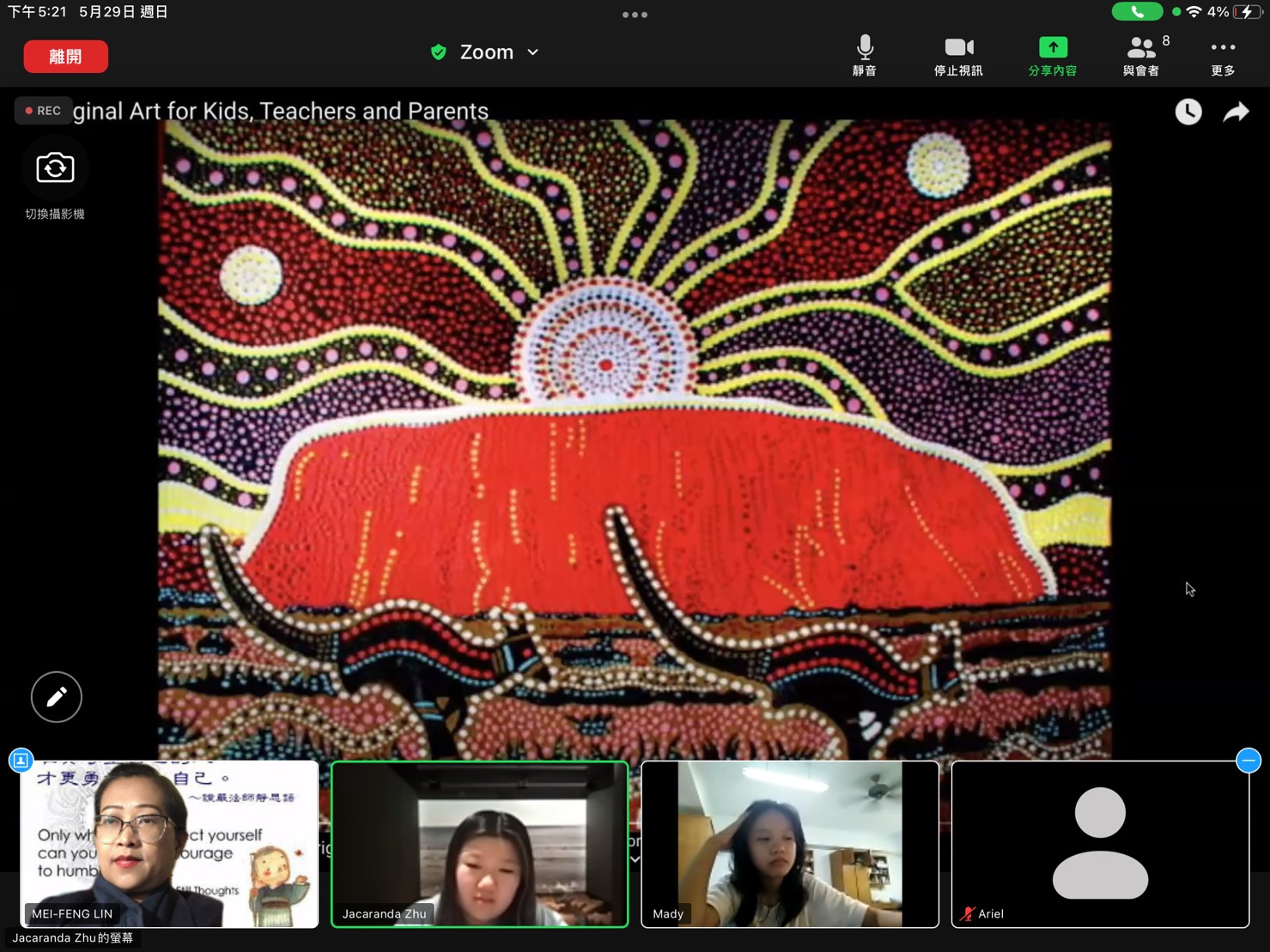Tap the watch later clock icon
1270x952 pixels.
[1188, 112]
